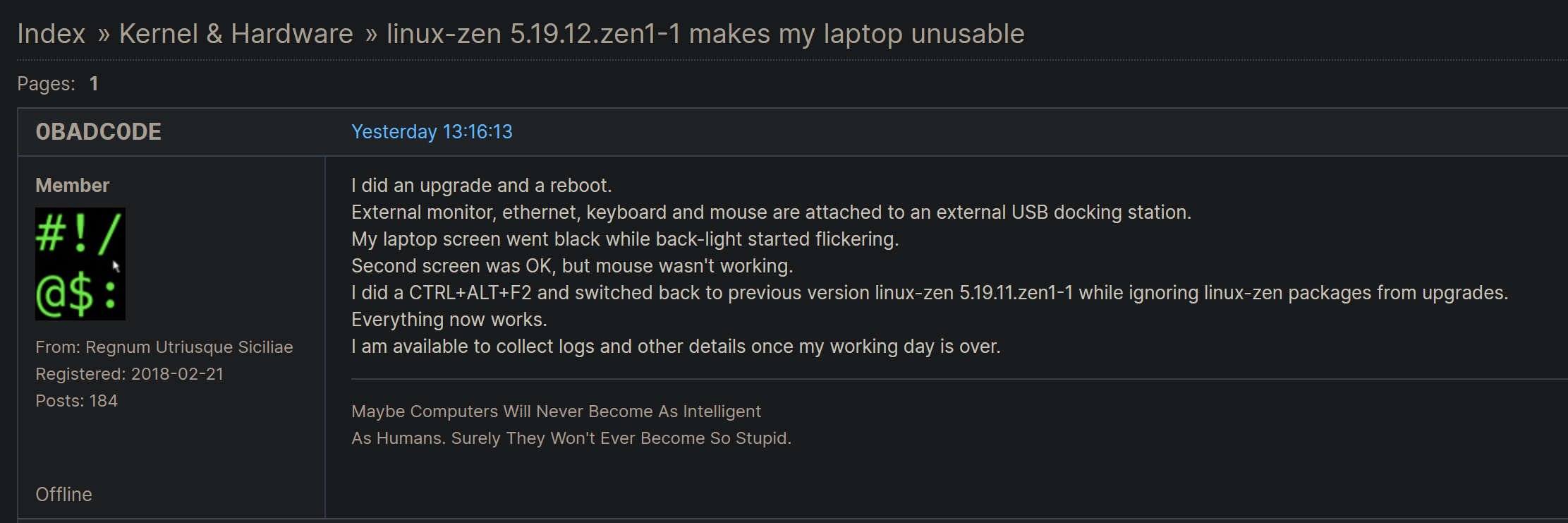Select the first line of the post body
Screen dimensions: 1568x523
tap(482, 185)
